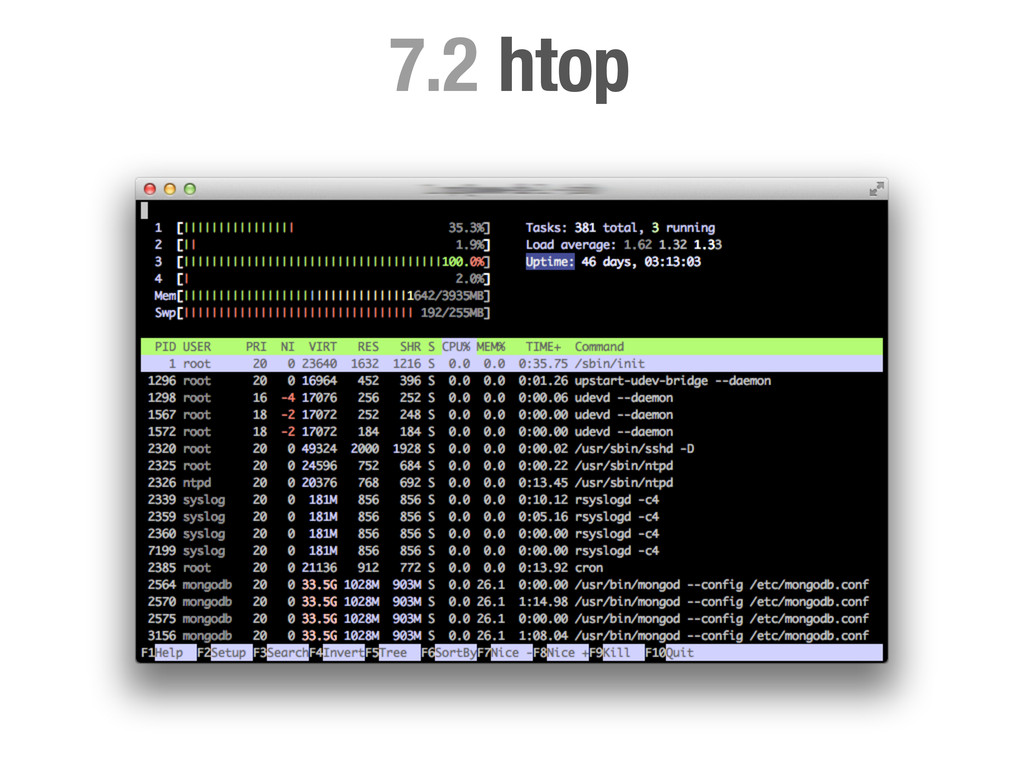This screenshot has height=768, width=1024.
Task: Activate F3 Search in the footer
Action: click(x=281, y=652)
